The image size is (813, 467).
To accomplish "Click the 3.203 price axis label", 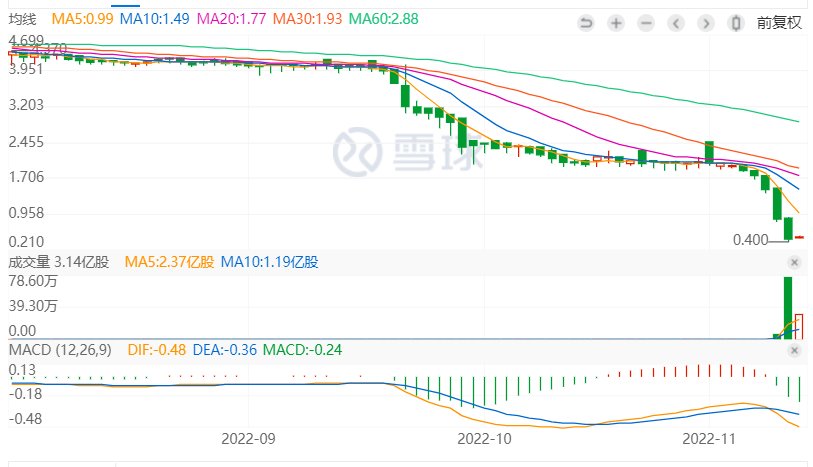I will (x=26, y=105).
